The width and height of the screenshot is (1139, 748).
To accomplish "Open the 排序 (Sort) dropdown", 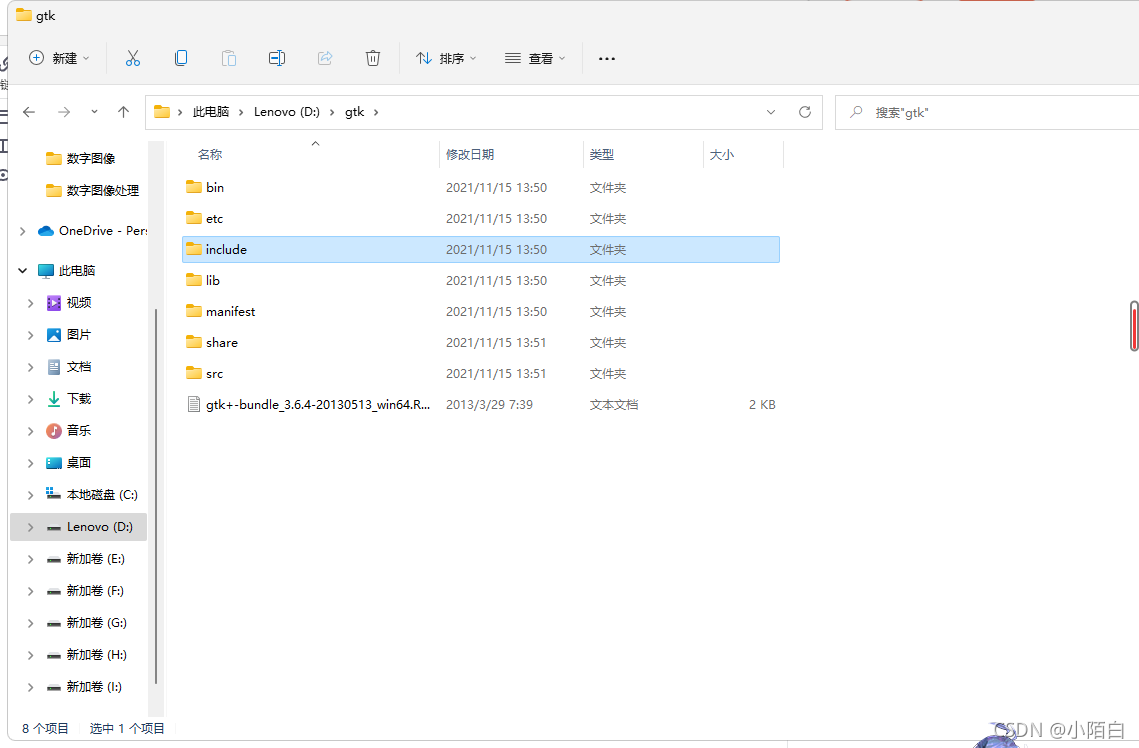I will tap(446, 58).
